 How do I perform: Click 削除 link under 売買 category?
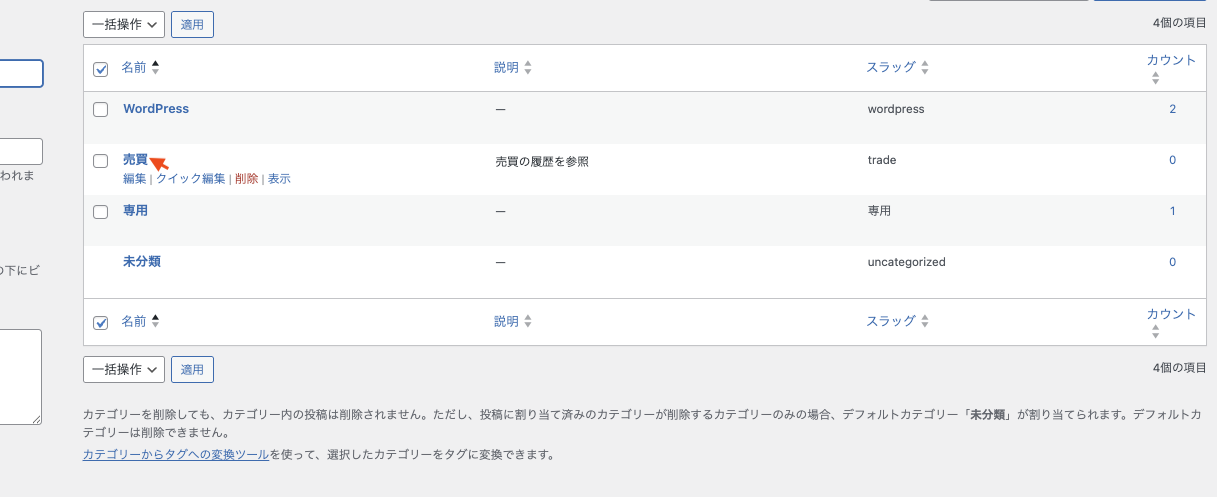[x=246, y=179]
